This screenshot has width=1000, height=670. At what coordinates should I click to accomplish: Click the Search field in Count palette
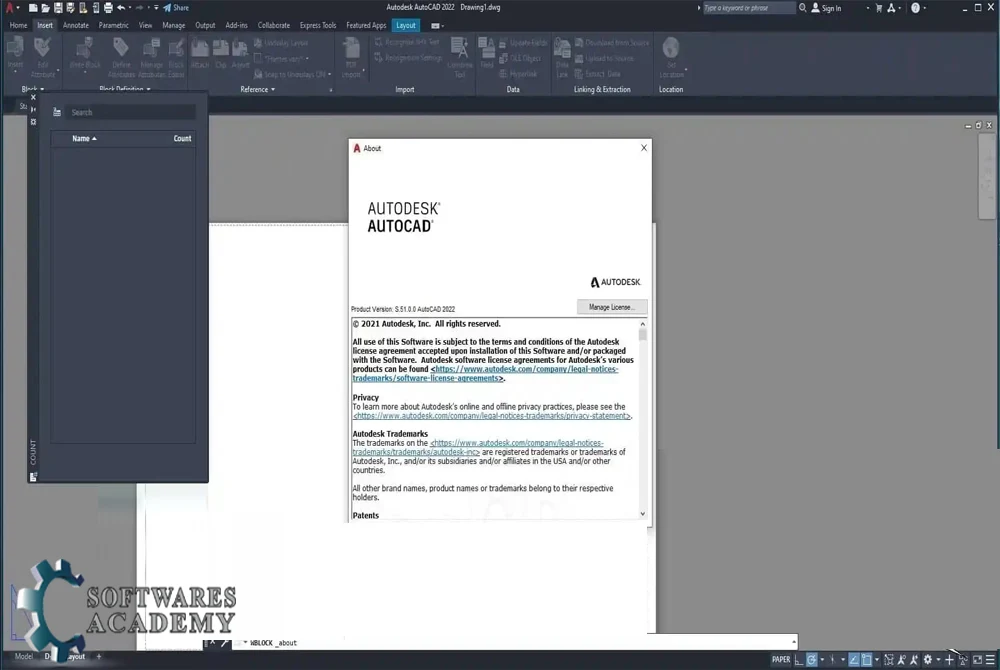click(x=130, y=112)
